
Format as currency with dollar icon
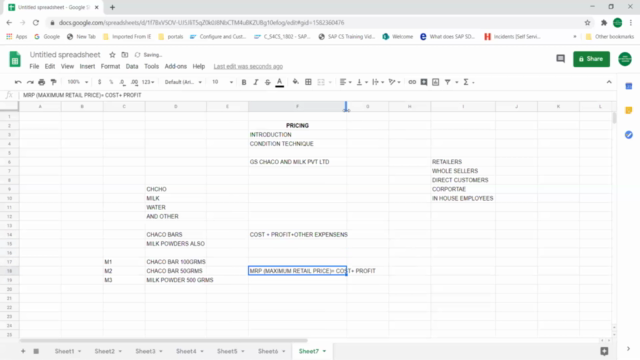point(99,82)
